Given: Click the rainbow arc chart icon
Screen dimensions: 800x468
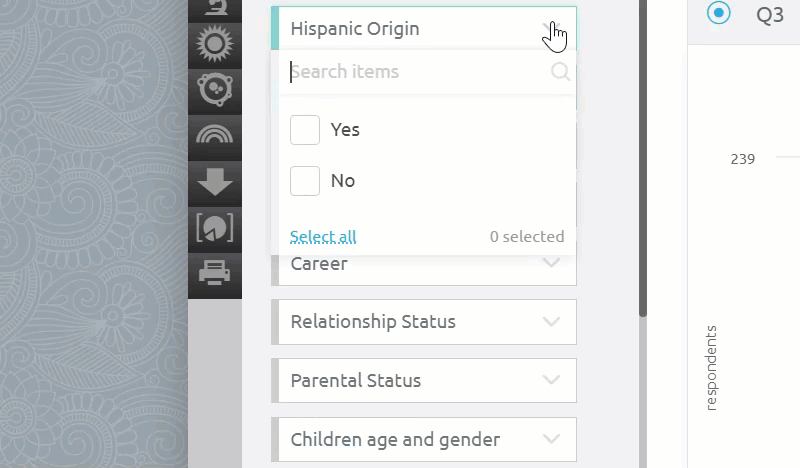Looking at the screenshot, I should (x=215, y=135).
